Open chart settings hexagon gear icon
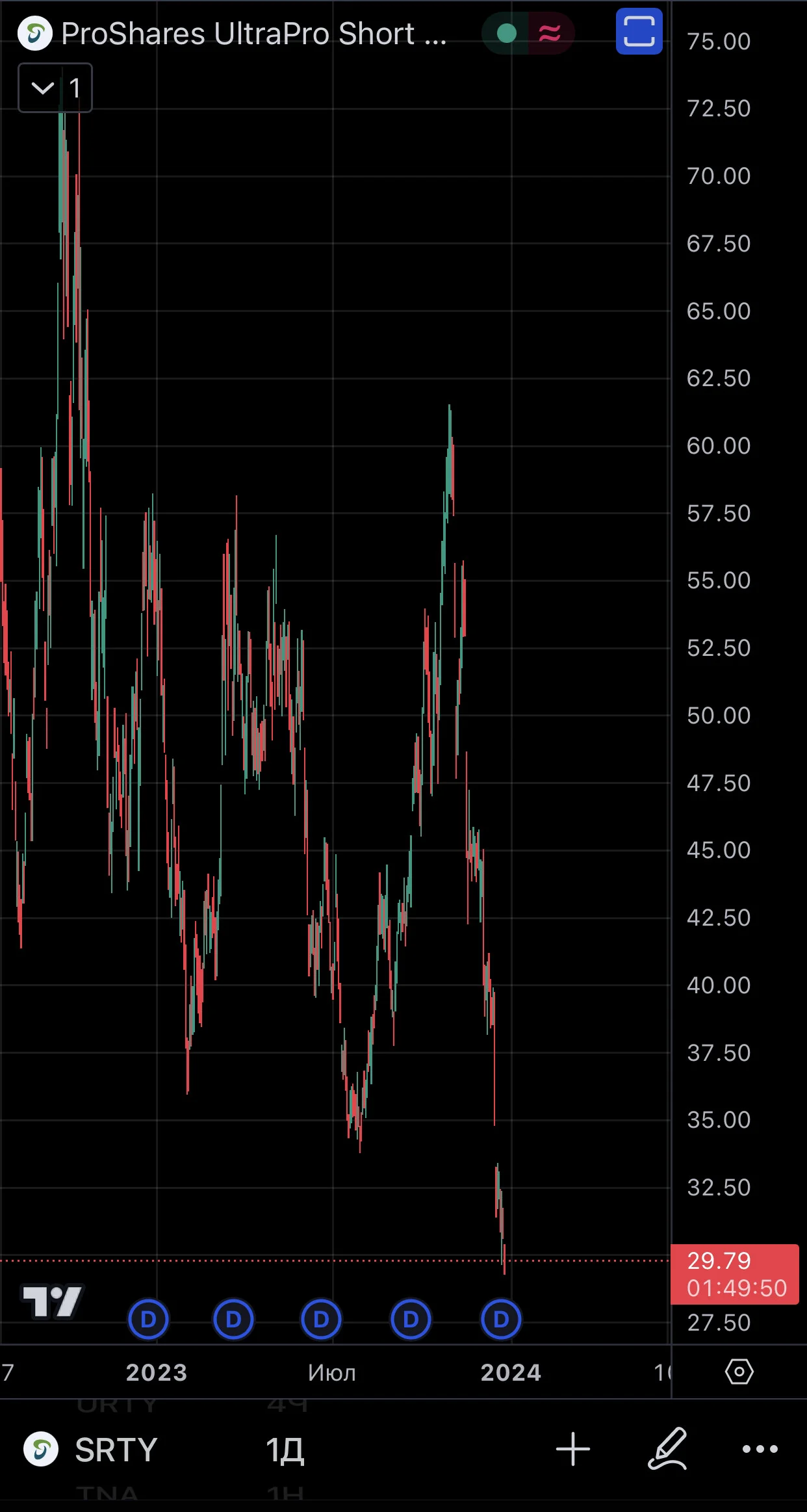Viewport: 807px width, 1512px height. click(x=739, y=1372)
